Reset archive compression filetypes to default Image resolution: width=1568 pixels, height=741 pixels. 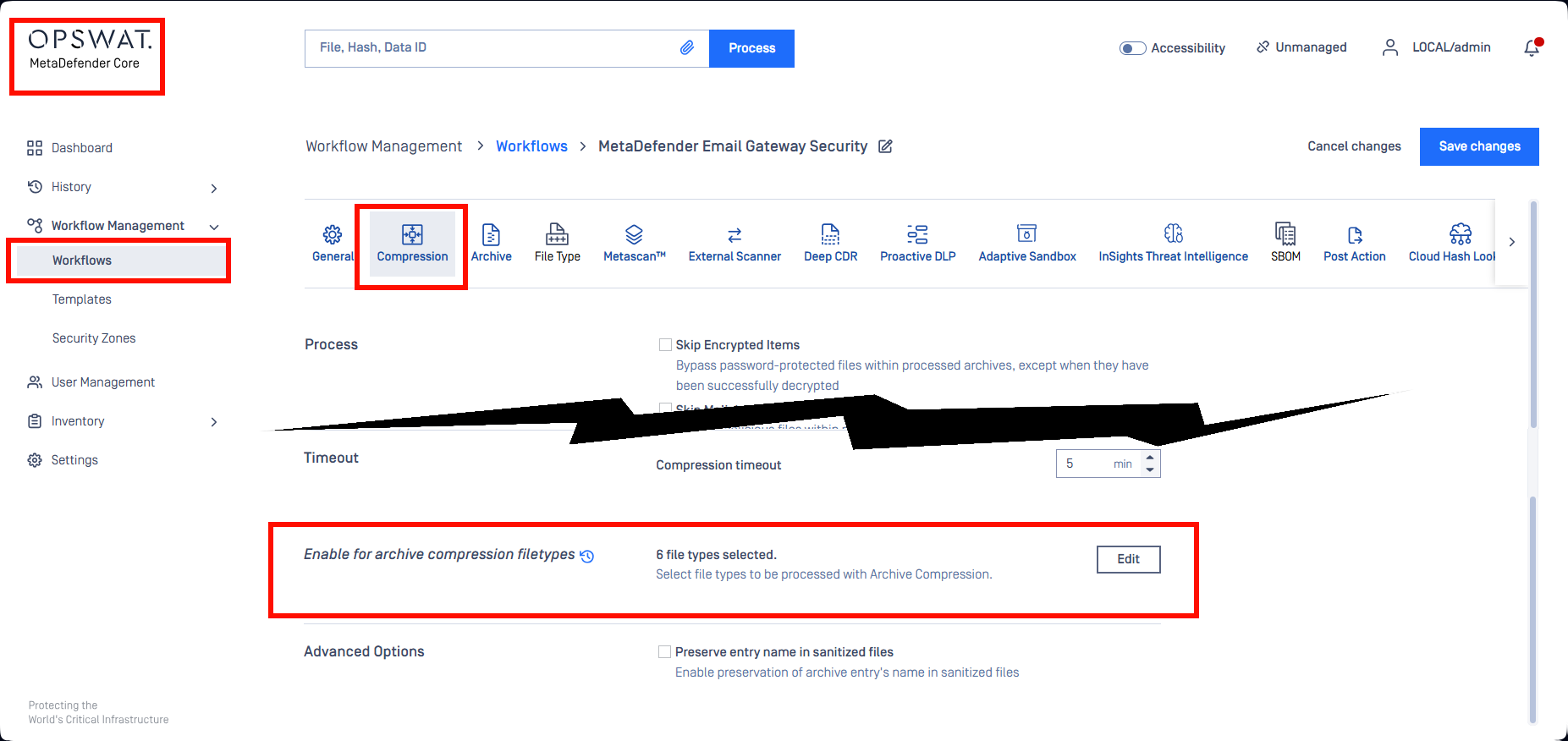pos(587,556)
